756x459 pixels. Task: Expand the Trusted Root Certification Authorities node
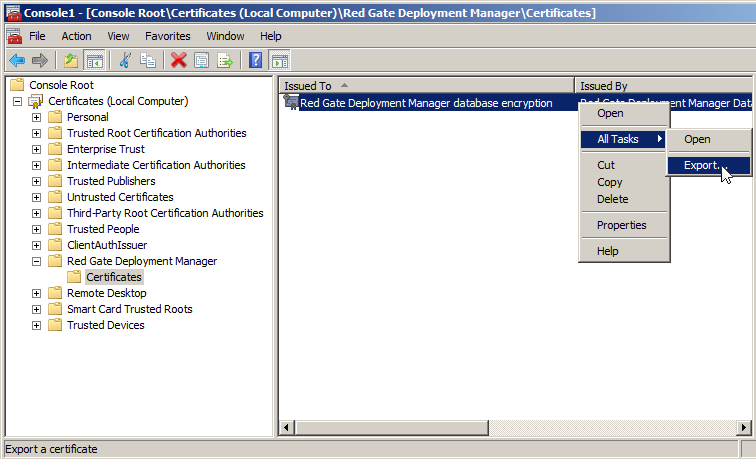[x=37, y=133]
